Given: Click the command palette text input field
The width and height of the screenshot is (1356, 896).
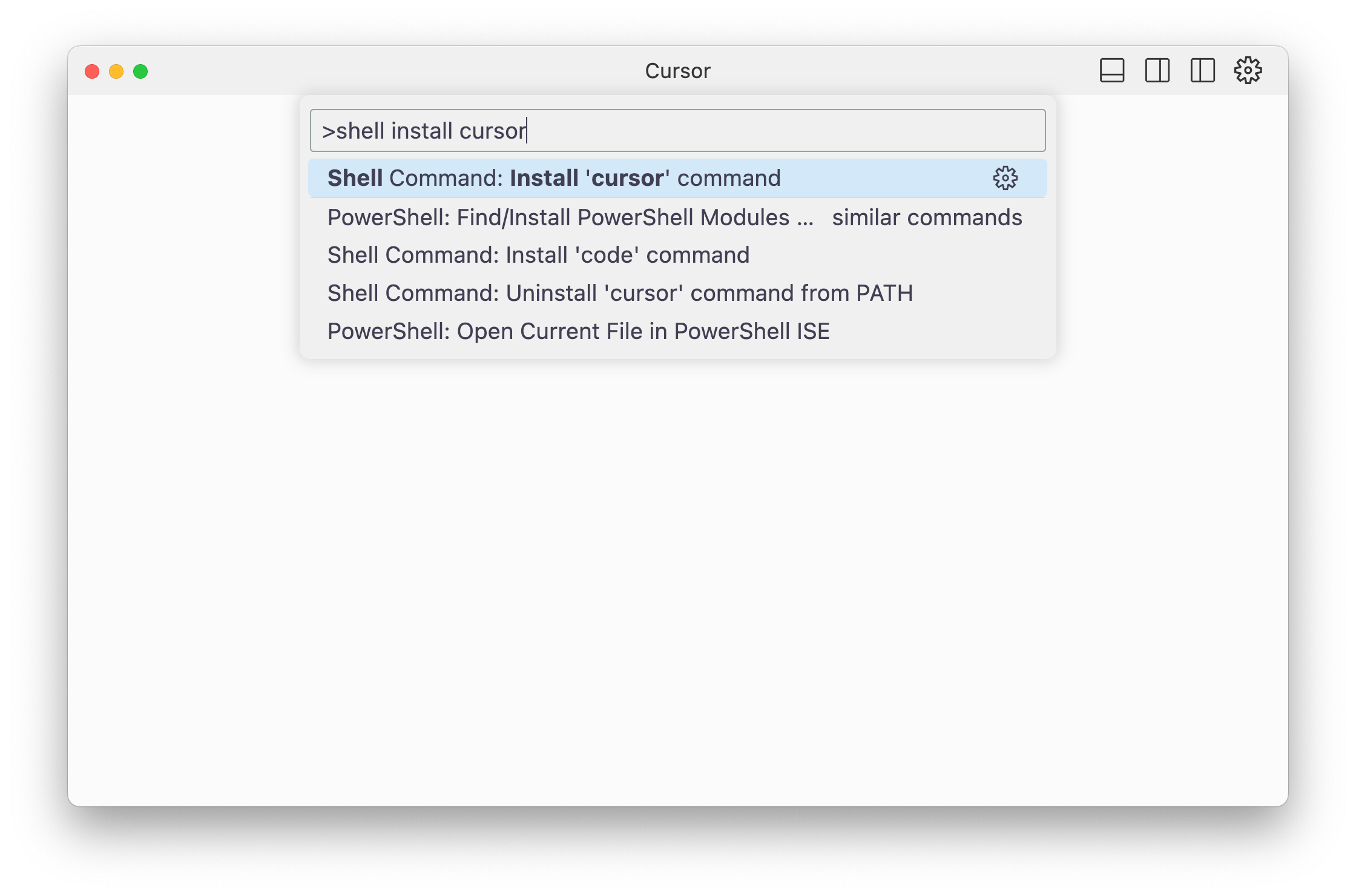Looking at the screenshot, I should (677, 130).
